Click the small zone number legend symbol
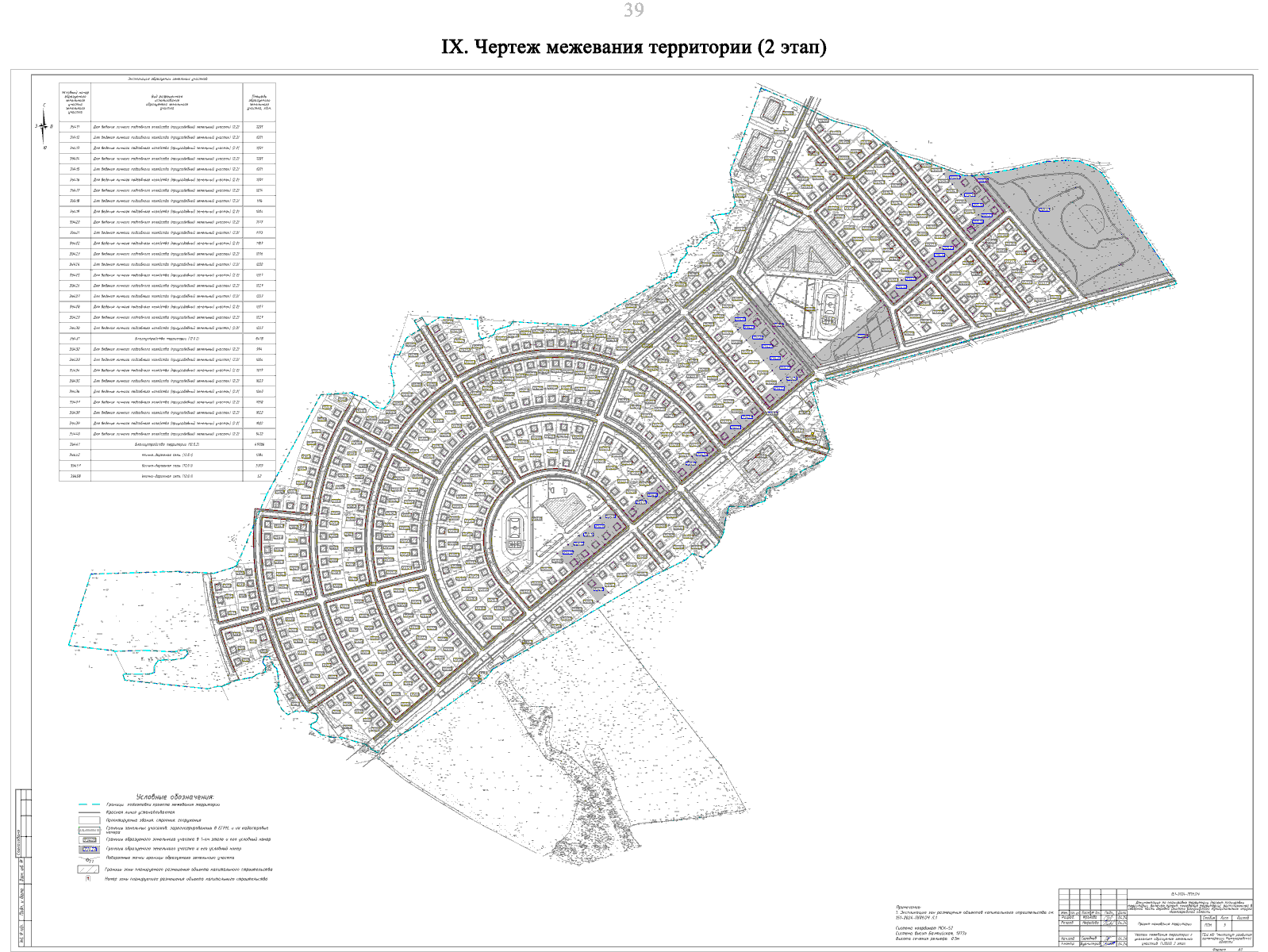This screenshot has height=952, width=1268. (x=88, y=879)
